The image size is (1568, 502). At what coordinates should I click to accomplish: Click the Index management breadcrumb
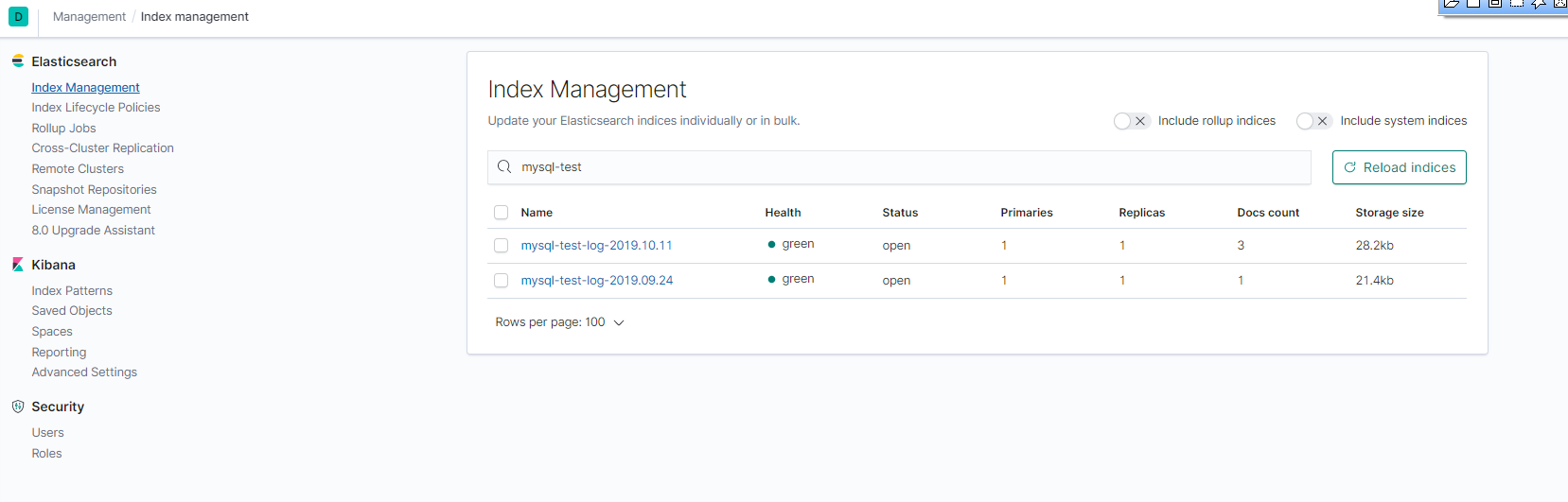[x=194, y=17]
